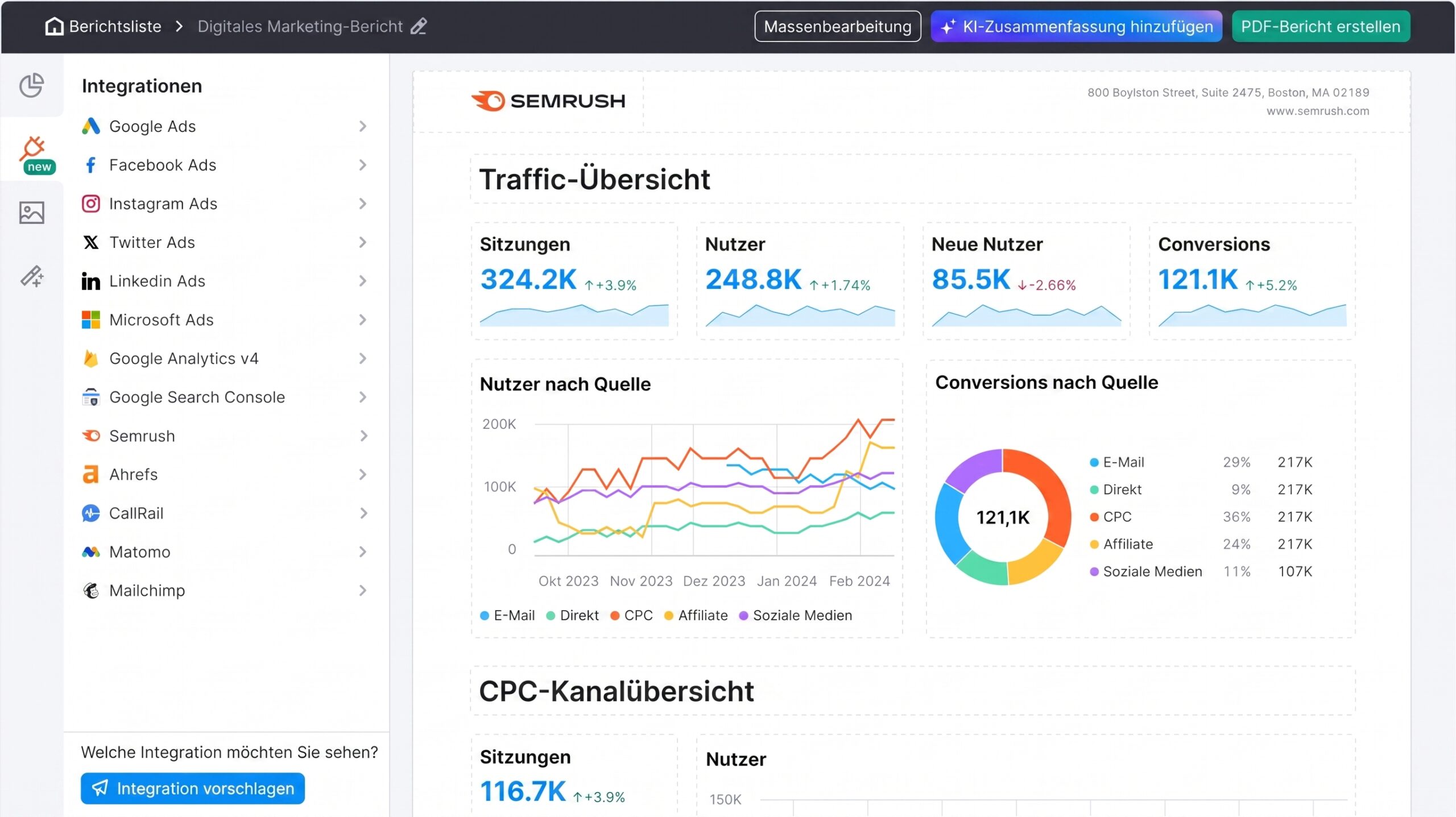Select Matomo in the integrations list
Viewport: 1456px width, 817px height.
[226, 551]
